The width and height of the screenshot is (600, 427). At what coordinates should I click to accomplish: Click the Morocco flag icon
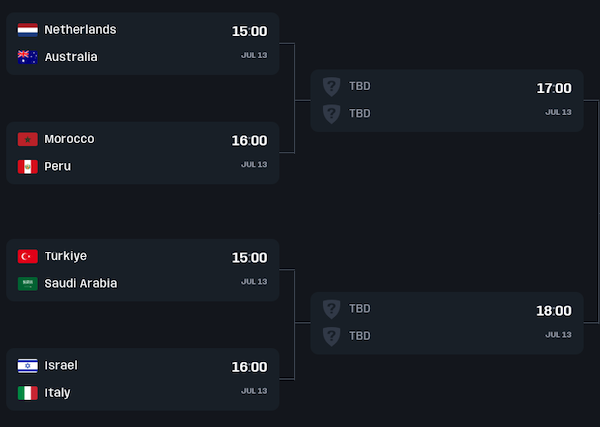pyautogui.click(x=27, y=139)
